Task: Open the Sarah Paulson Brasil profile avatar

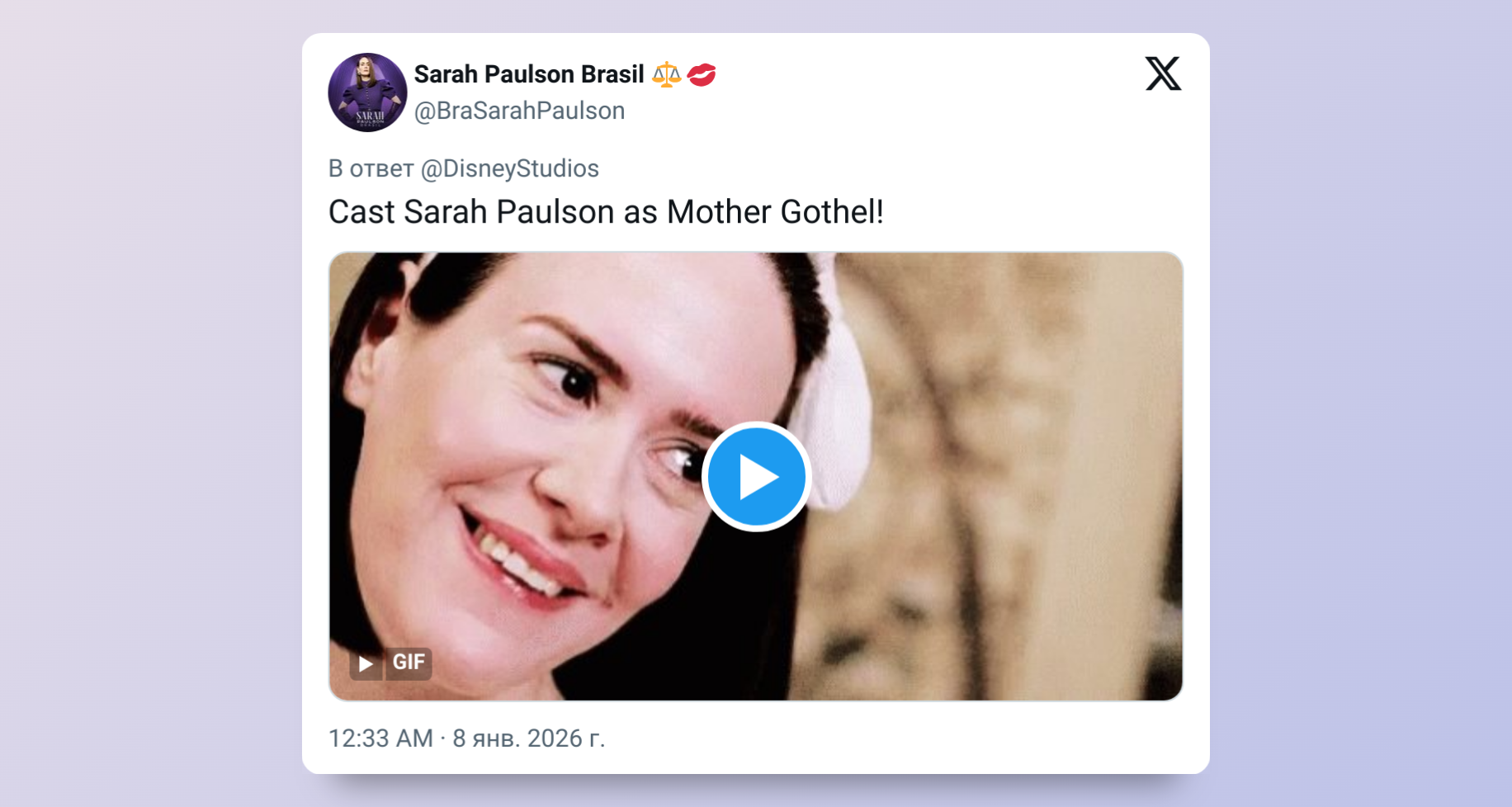Action: pos(367,92)
